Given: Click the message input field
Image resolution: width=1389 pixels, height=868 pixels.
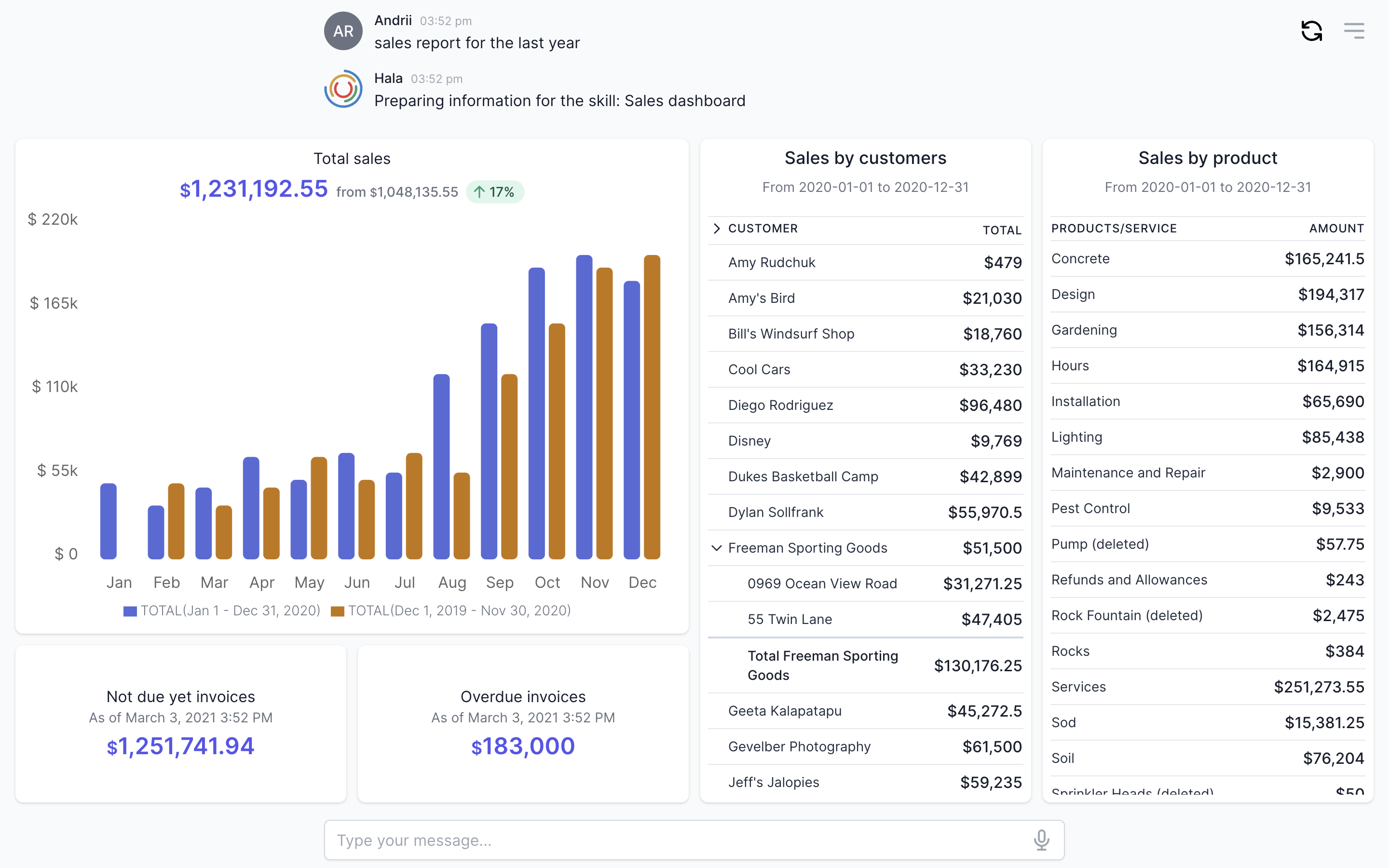Looking at the screenshot, I should [694, 840].
